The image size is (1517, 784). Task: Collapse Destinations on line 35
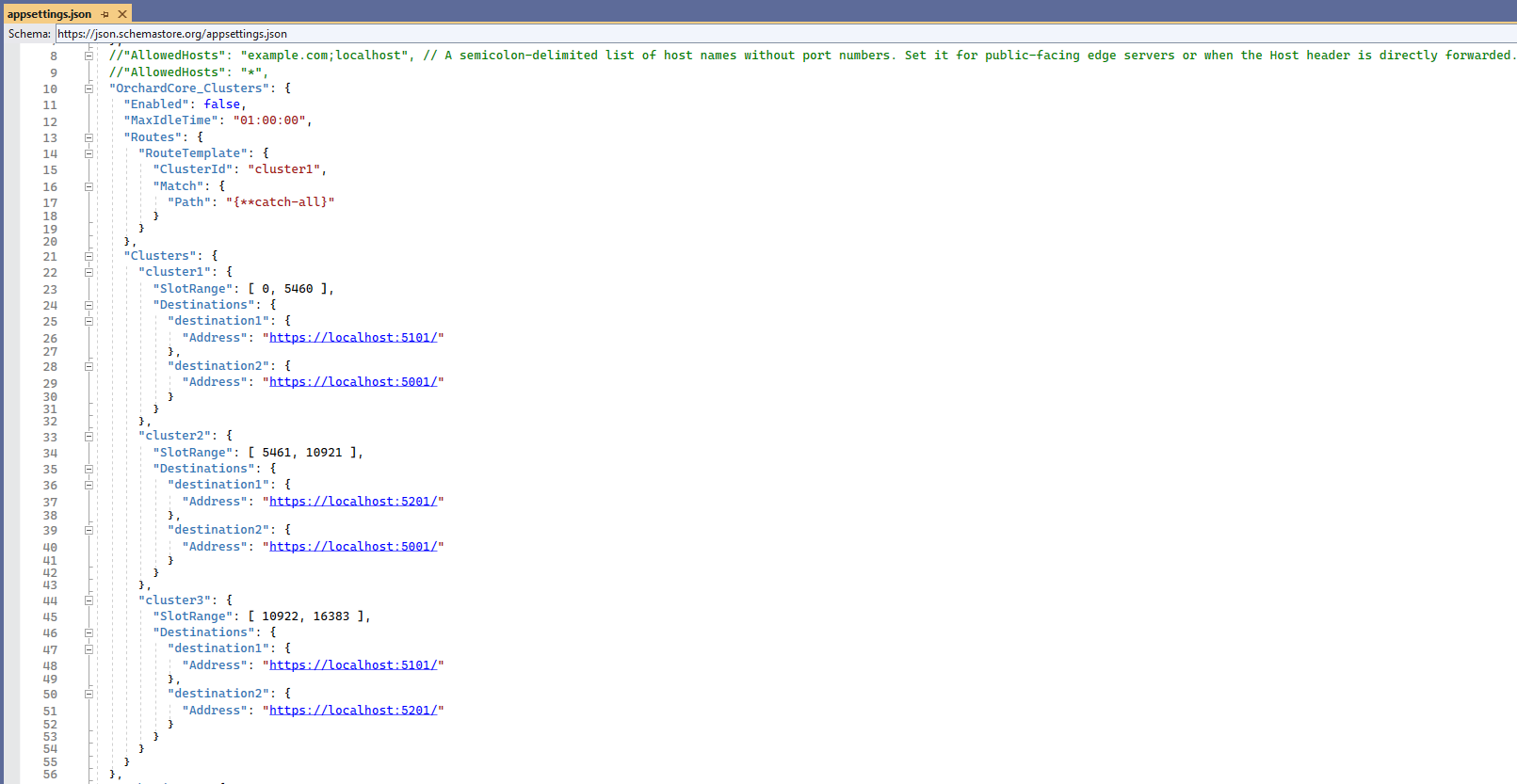(89, 469)
